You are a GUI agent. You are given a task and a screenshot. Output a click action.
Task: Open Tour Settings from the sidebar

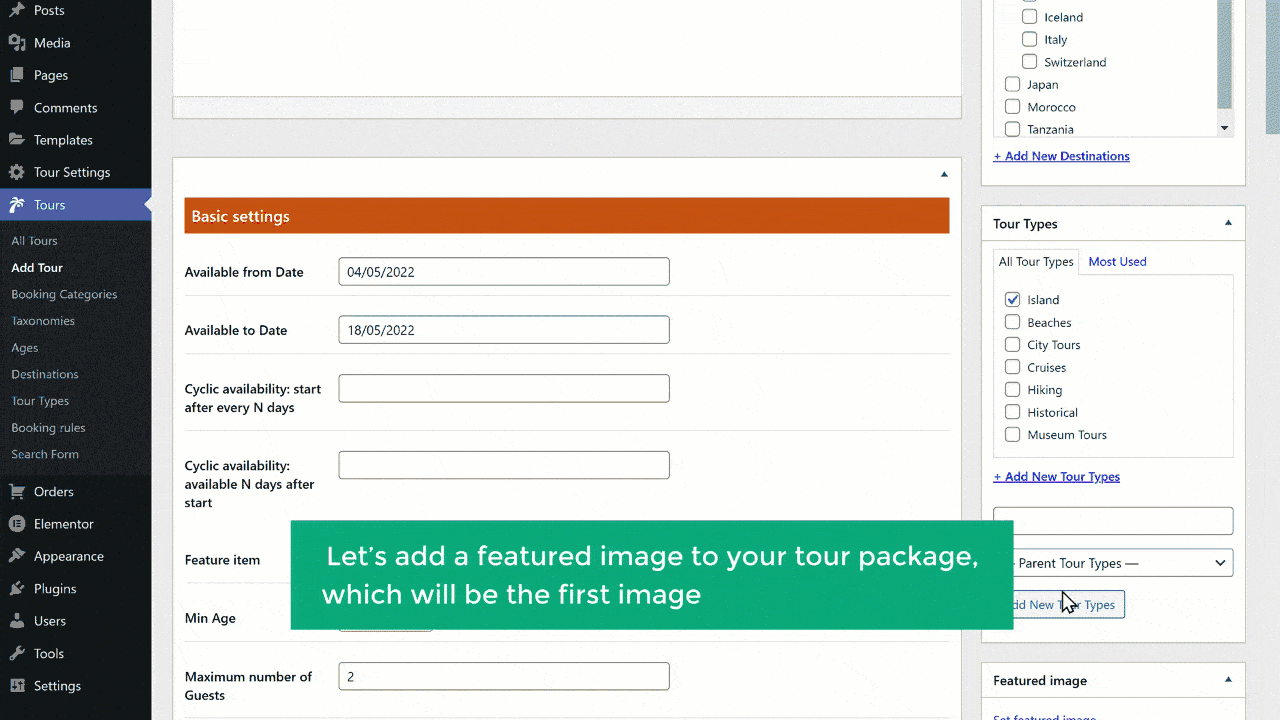(70, 171)
